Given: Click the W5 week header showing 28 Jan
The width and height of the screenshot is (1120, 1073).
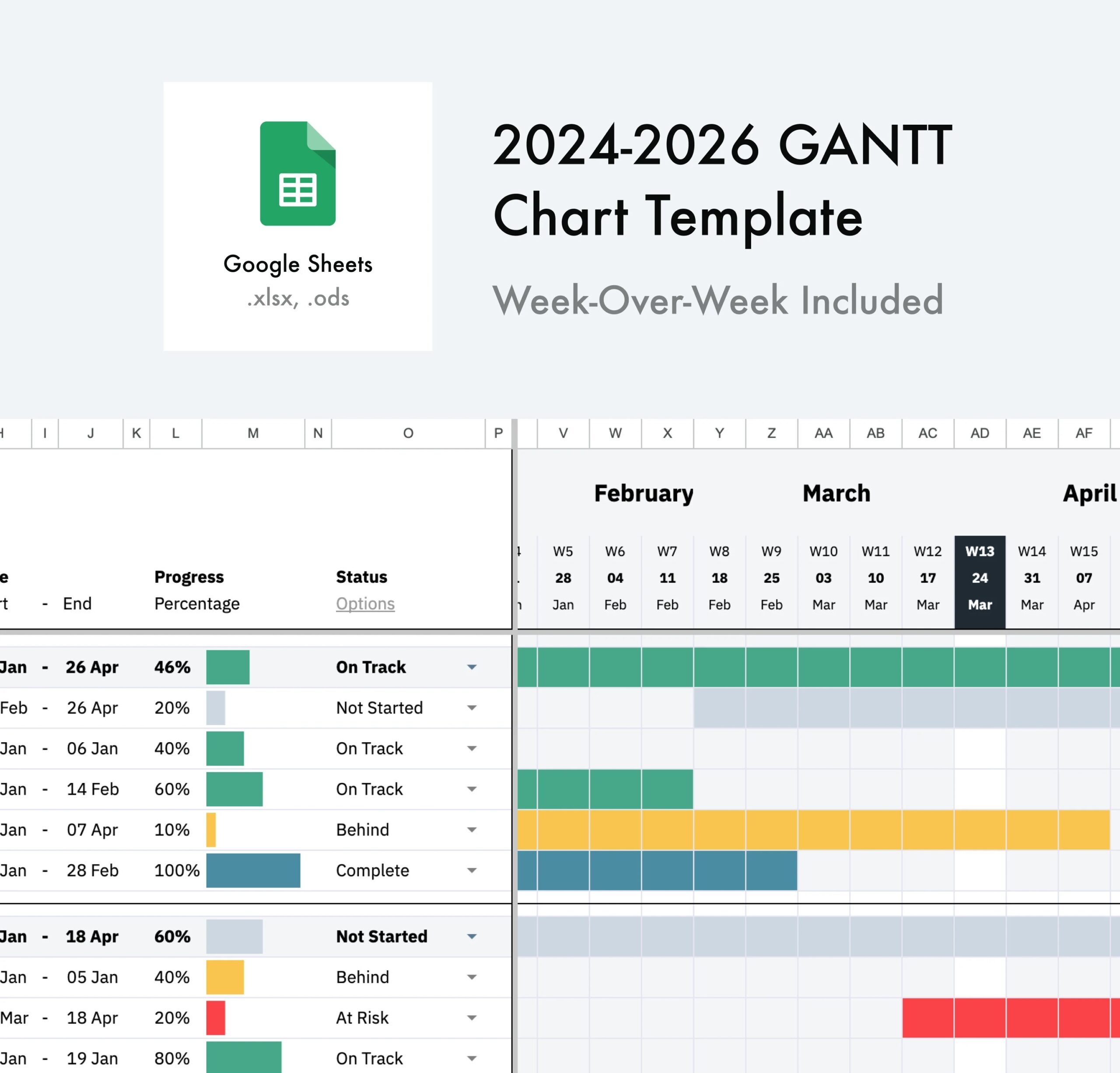Looking at the screenshot, I should [x=563, y=577].
